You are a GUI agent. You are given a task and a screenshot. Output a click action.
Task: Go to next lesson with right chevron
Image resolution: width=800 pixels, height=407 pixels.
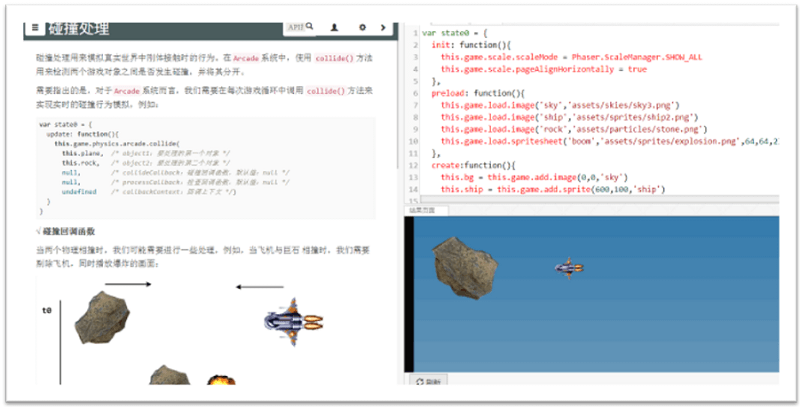(x=383, y=28)
